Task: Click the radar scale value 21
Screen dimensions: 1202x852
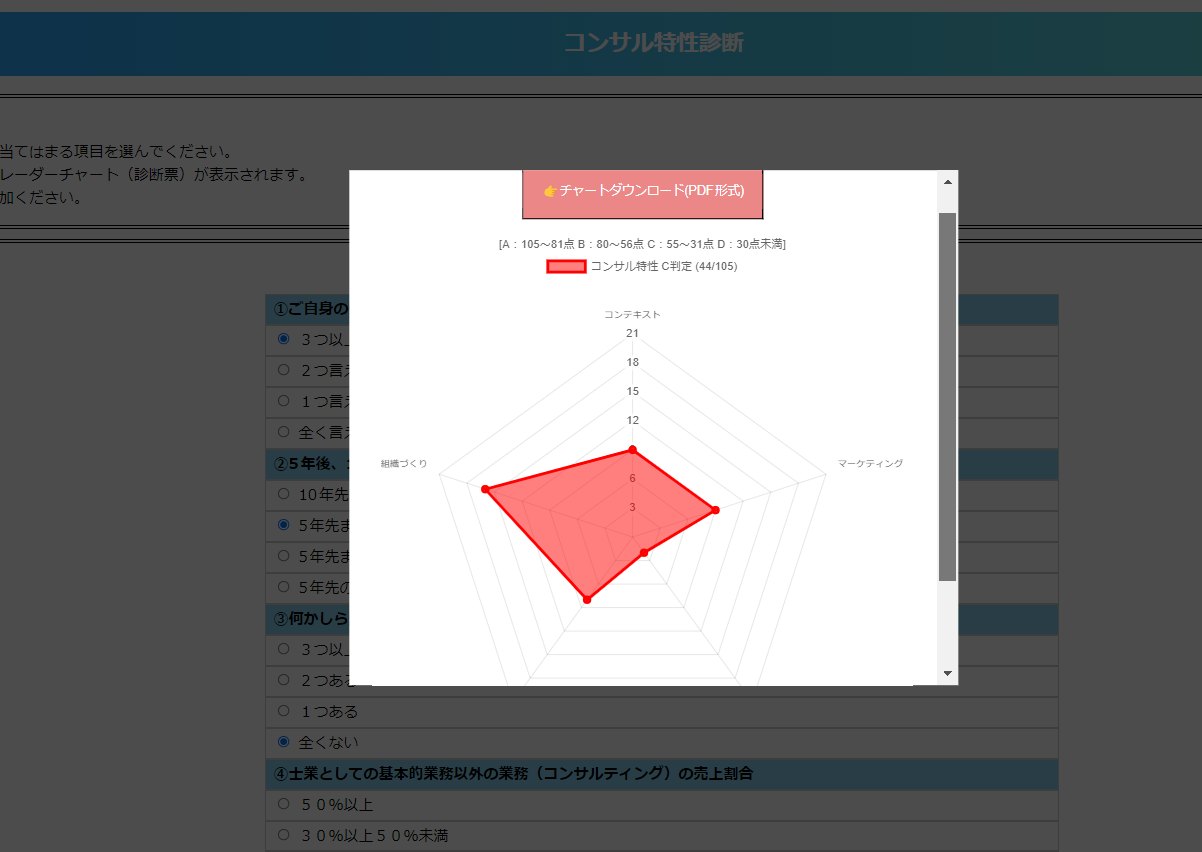Action: coord(632,333)
